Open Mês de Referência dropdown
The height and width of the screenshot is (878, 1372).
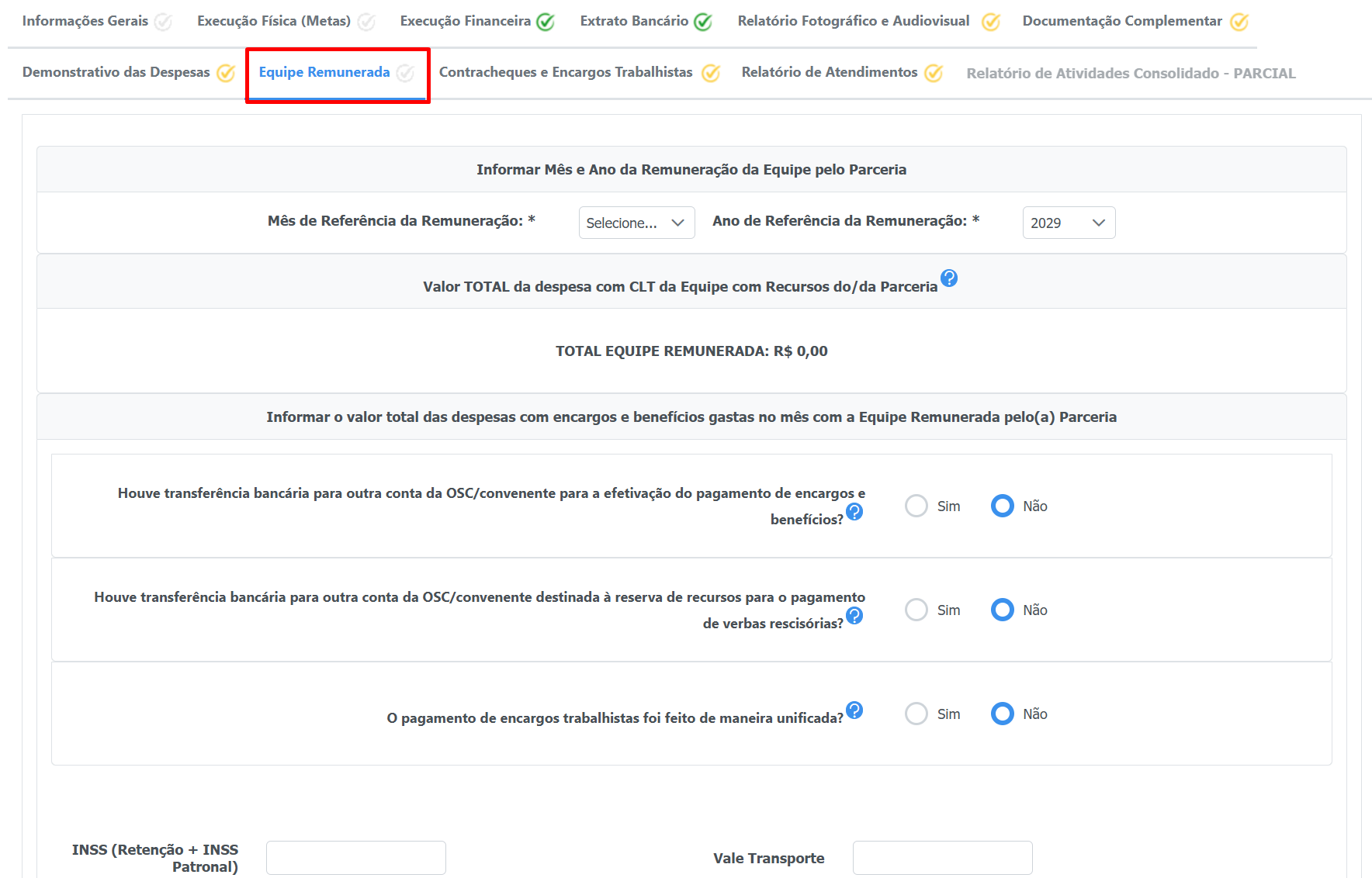(x=636, y=223)
